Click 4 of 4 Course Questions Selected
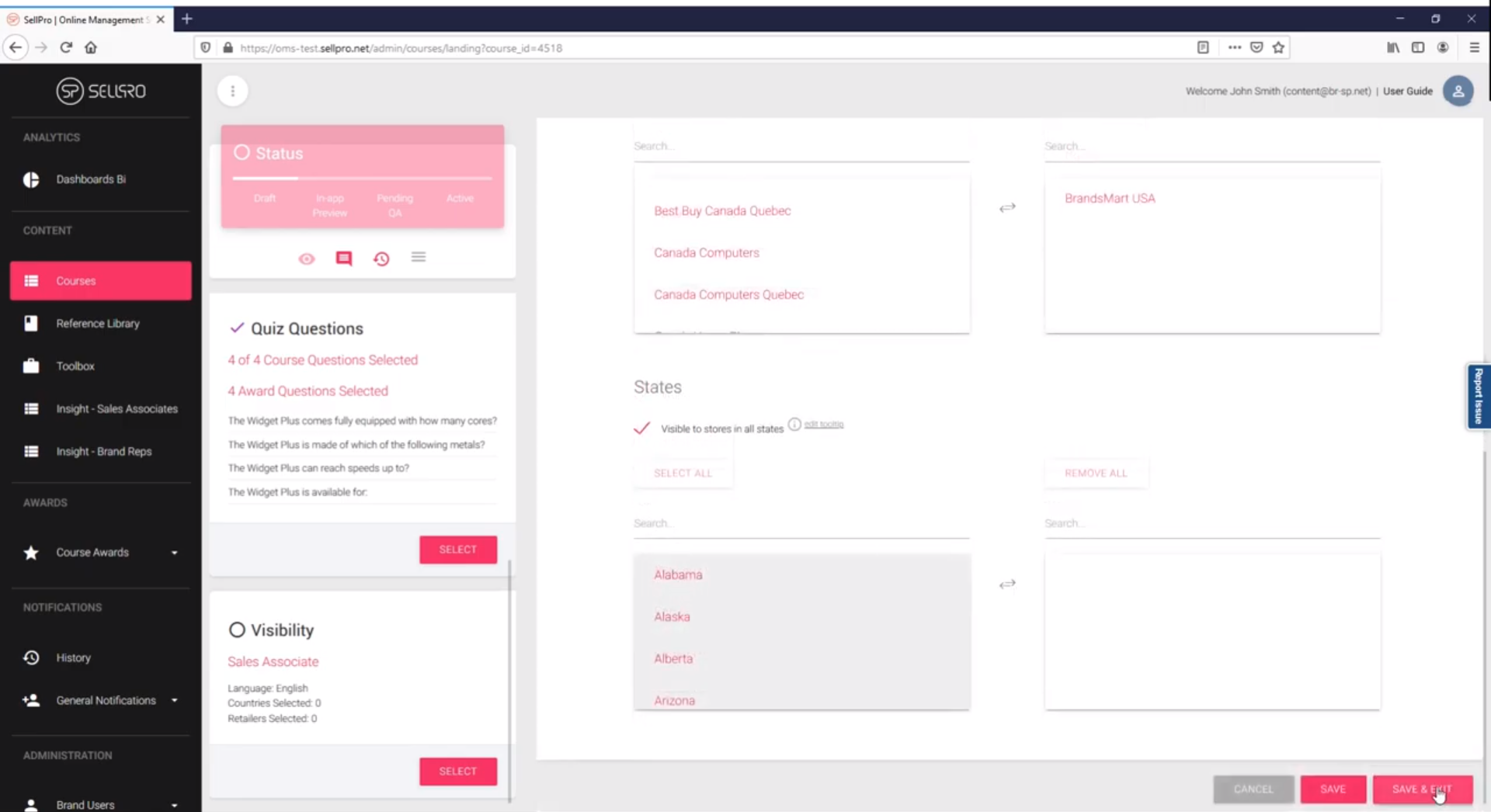1491x812 pixels. coord(322,359)
